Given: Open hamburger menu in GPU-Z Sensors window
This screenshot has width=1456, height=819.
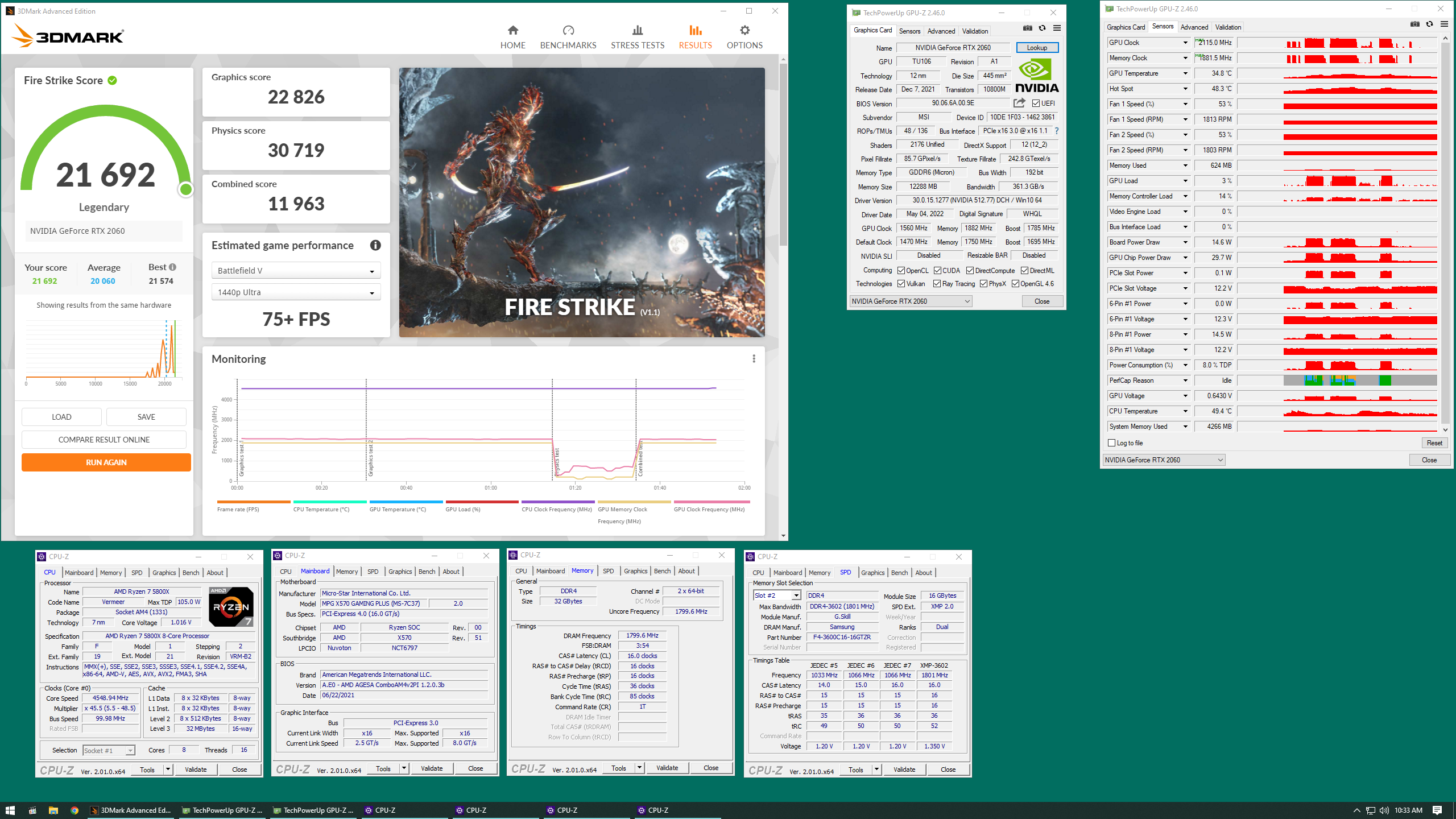Looking at the screenshot, I should (x=1444, y=24).
